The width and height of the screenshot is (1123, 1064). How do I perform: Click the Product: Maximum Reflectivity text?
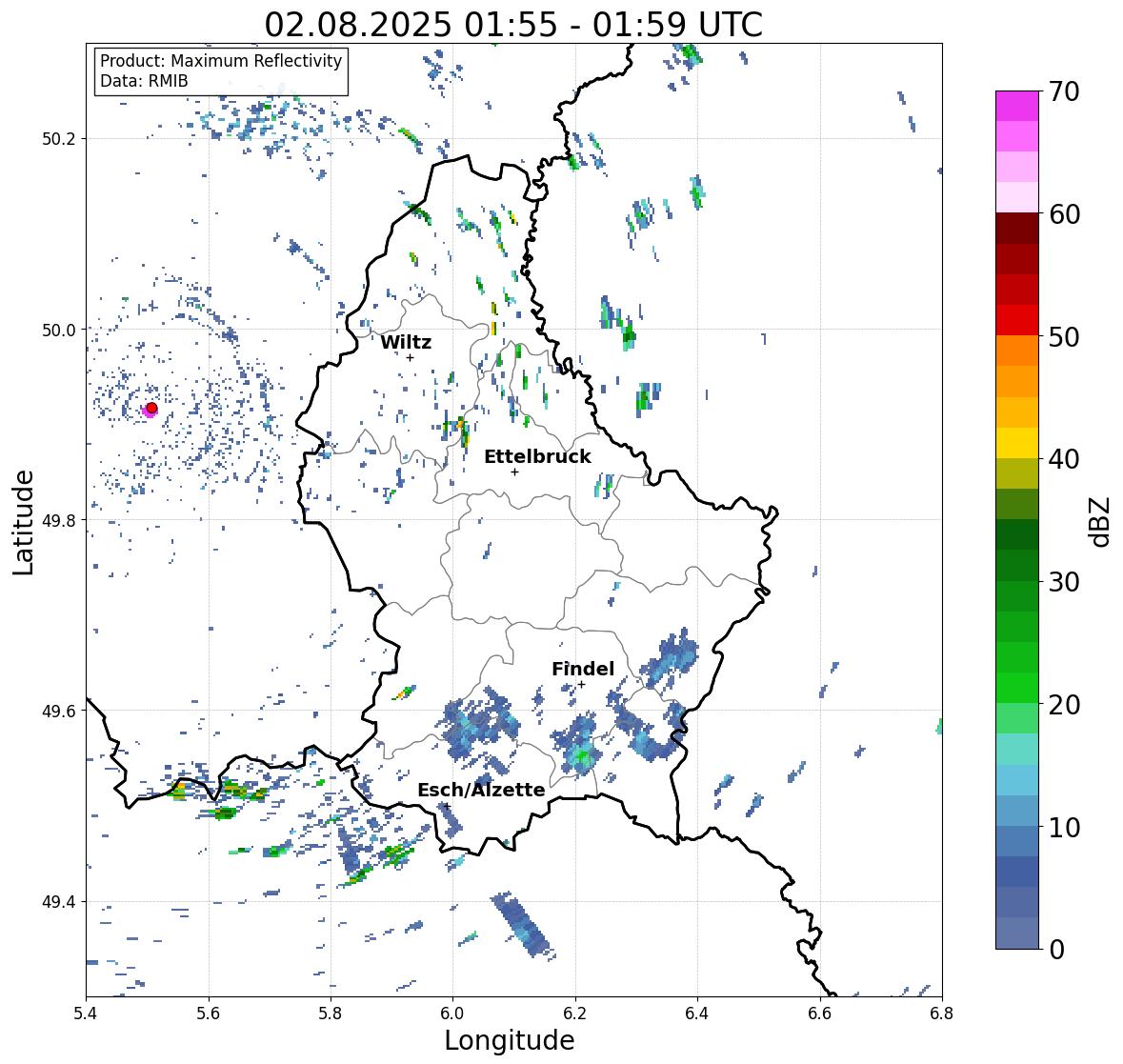click(x=221, y=61)
